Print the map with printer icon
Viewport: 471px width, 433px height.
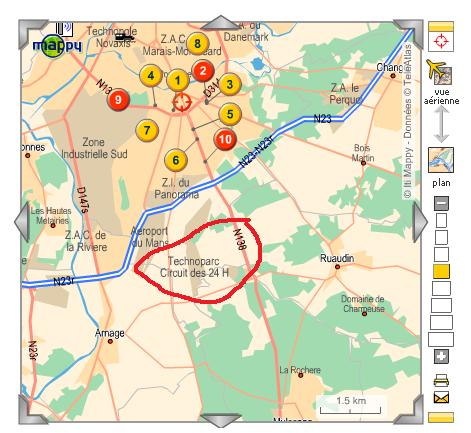click(x=441, y=380)
